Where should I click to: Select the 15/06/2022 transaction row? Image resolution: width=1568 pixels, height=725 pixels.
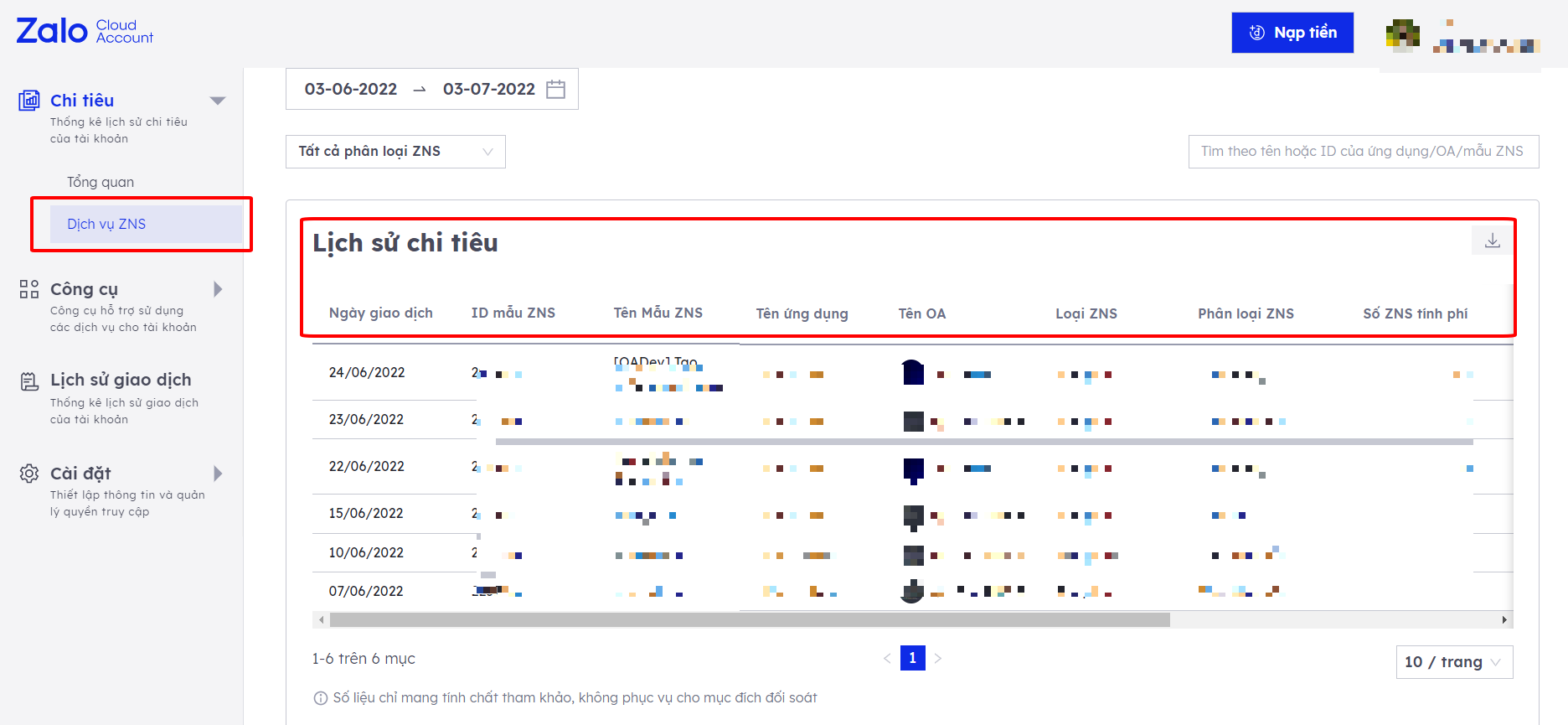click(x=913, y=513)
